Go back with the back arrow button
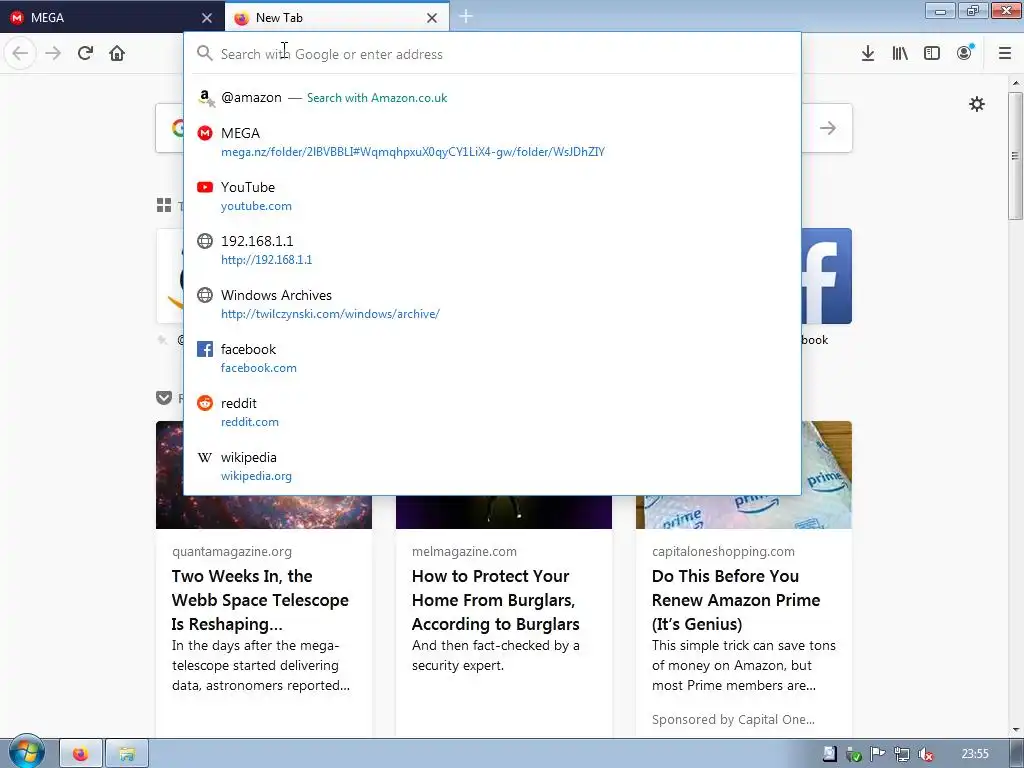 point(20,53)
